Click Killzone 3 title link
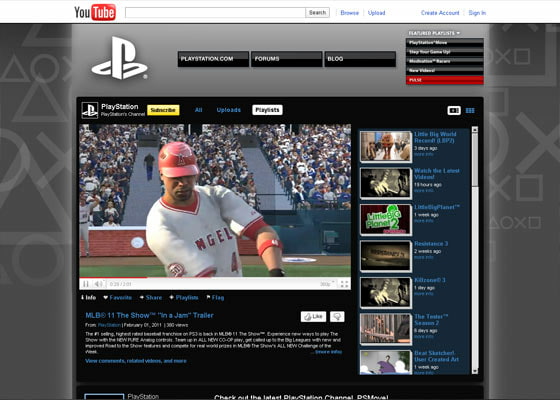The image size is (560, 400). tap(430, 280)
